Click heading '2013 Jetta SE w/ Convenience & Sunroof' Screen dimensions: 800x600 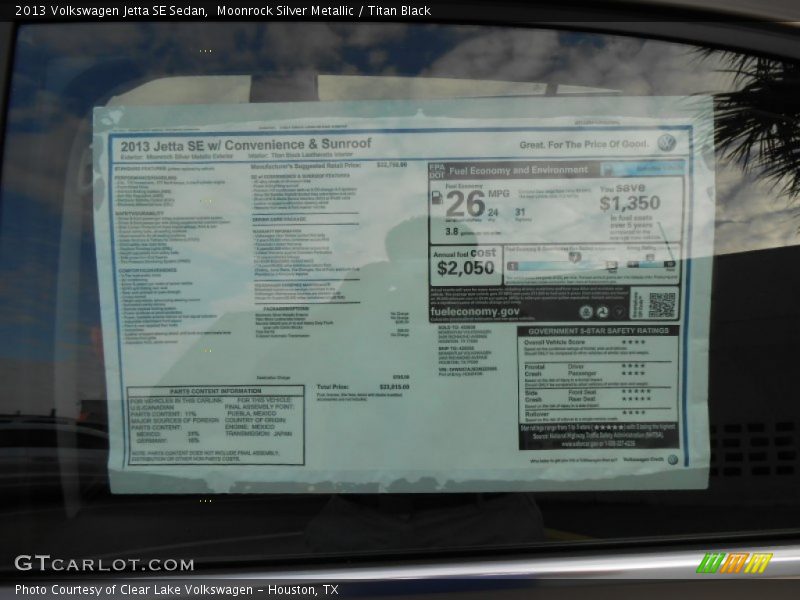pos(246,145)
